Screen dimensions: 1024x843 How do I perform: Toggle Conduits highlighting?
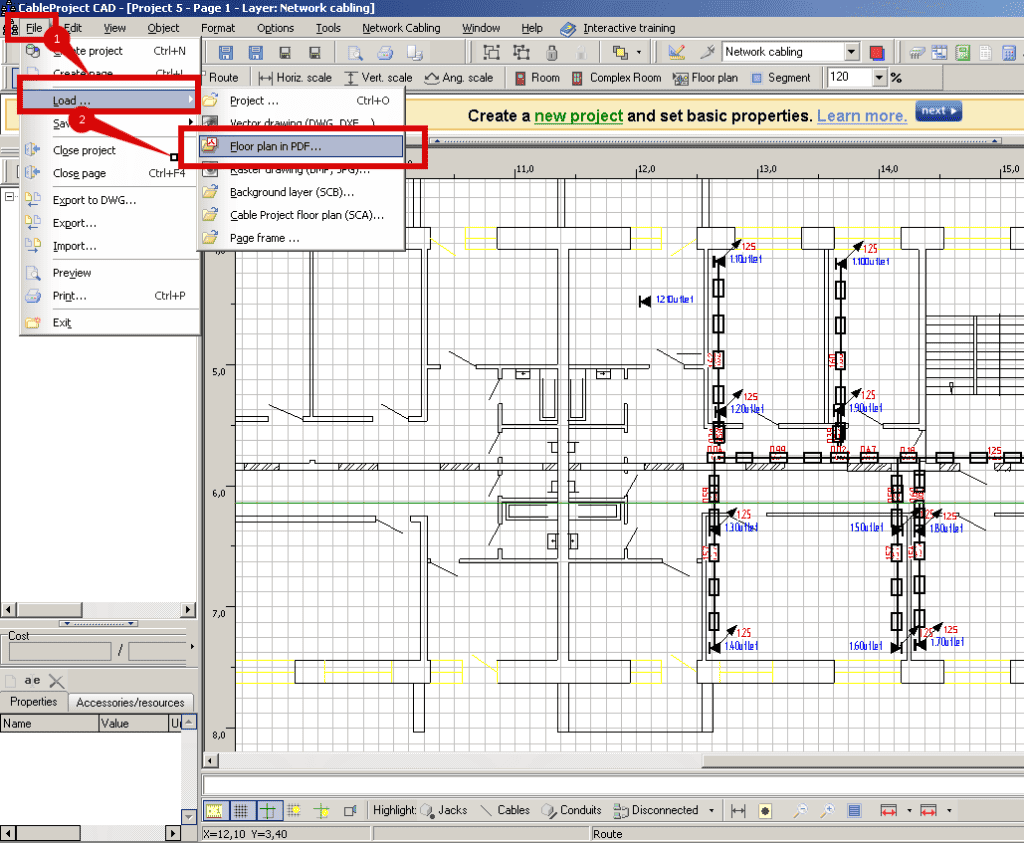pos(572,810)
